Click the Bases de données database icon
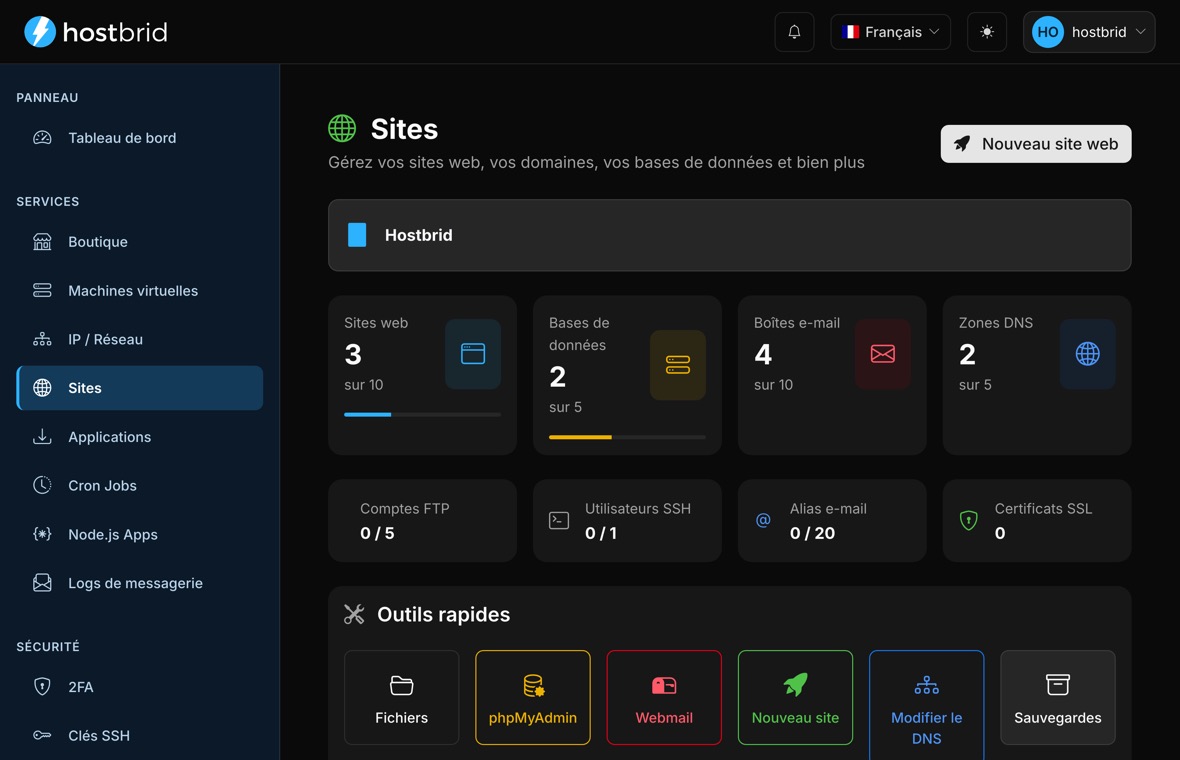 677,365
